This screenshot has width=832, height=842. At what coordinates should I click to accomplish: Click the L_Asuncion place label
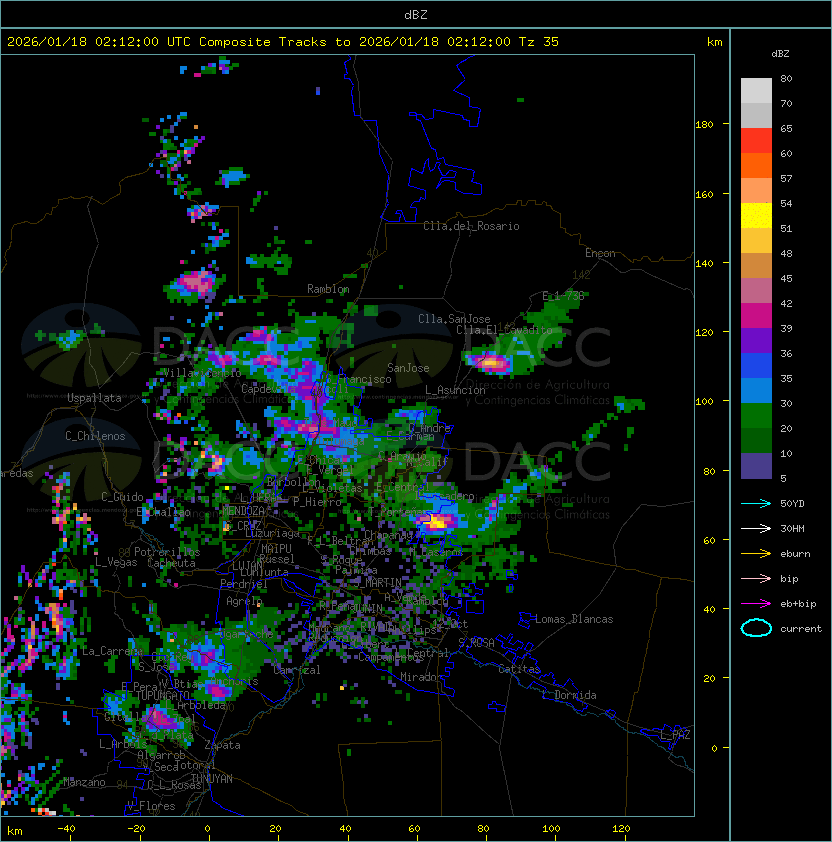coord(455,390)
